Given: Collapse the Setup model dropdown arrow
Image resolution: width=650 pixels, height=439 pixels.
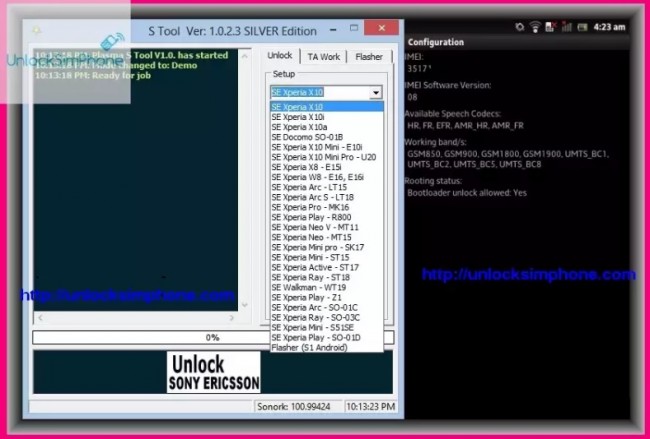Looking at the screenshot, I should point(376,92).
